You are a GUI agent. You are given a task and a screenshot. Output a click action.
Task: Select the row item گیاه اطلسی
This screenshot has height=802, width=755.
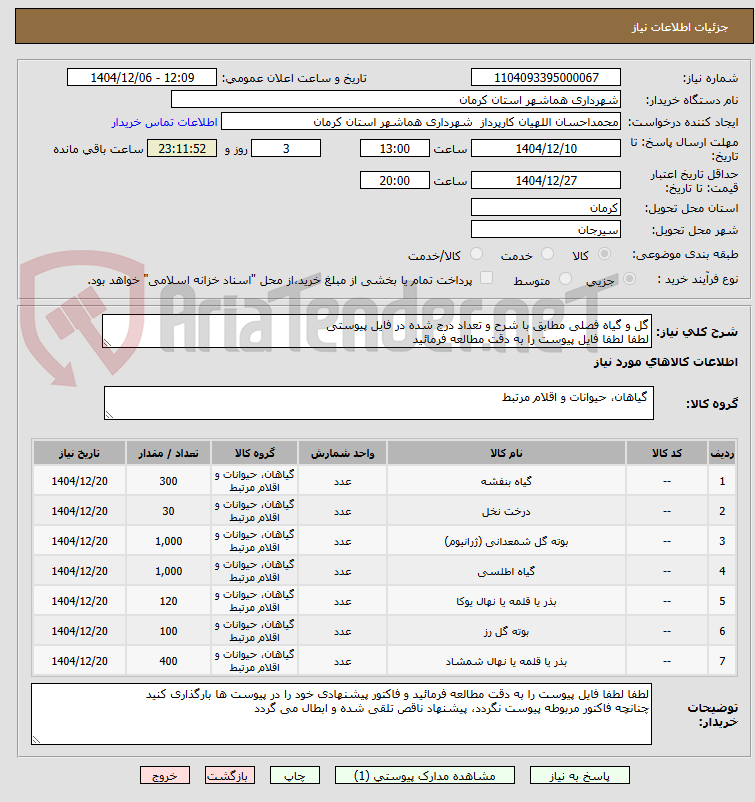(506, 571)
